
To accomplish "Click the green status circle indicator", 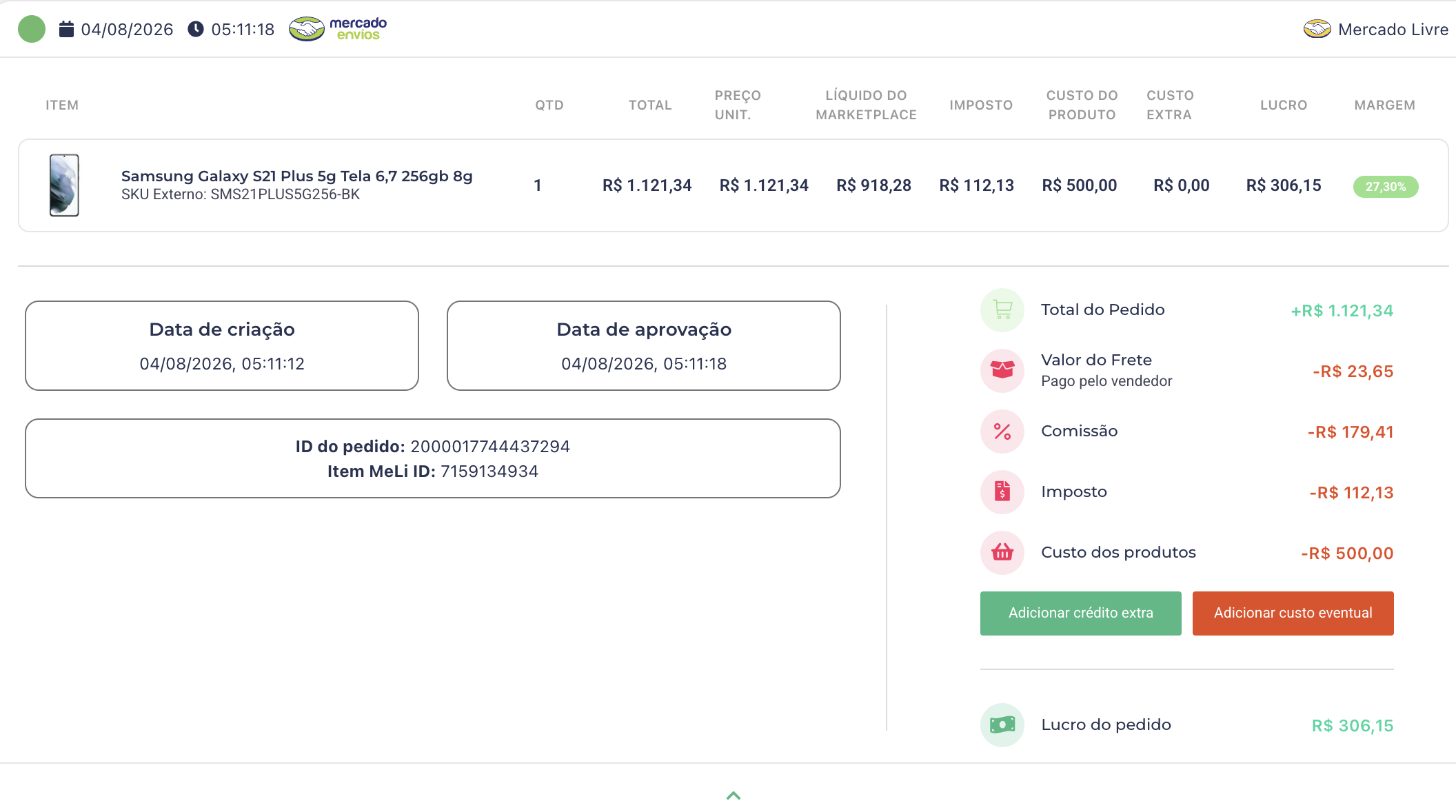I will [x=32, y=29].
